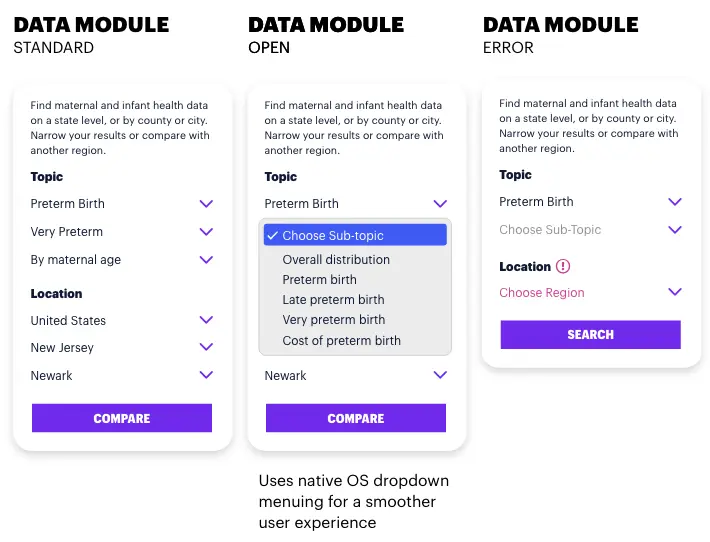Screen dimensions: 710x542
Task: Click Preterm Birth chevron in Open module
Action: 440,204
